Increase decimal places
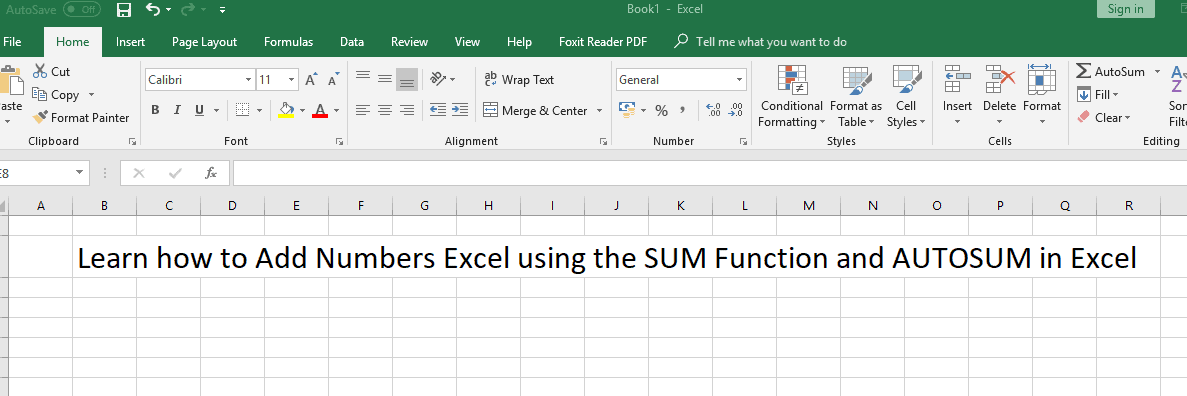The height and width of the screenshot is (396, 1187). (713, 111)
